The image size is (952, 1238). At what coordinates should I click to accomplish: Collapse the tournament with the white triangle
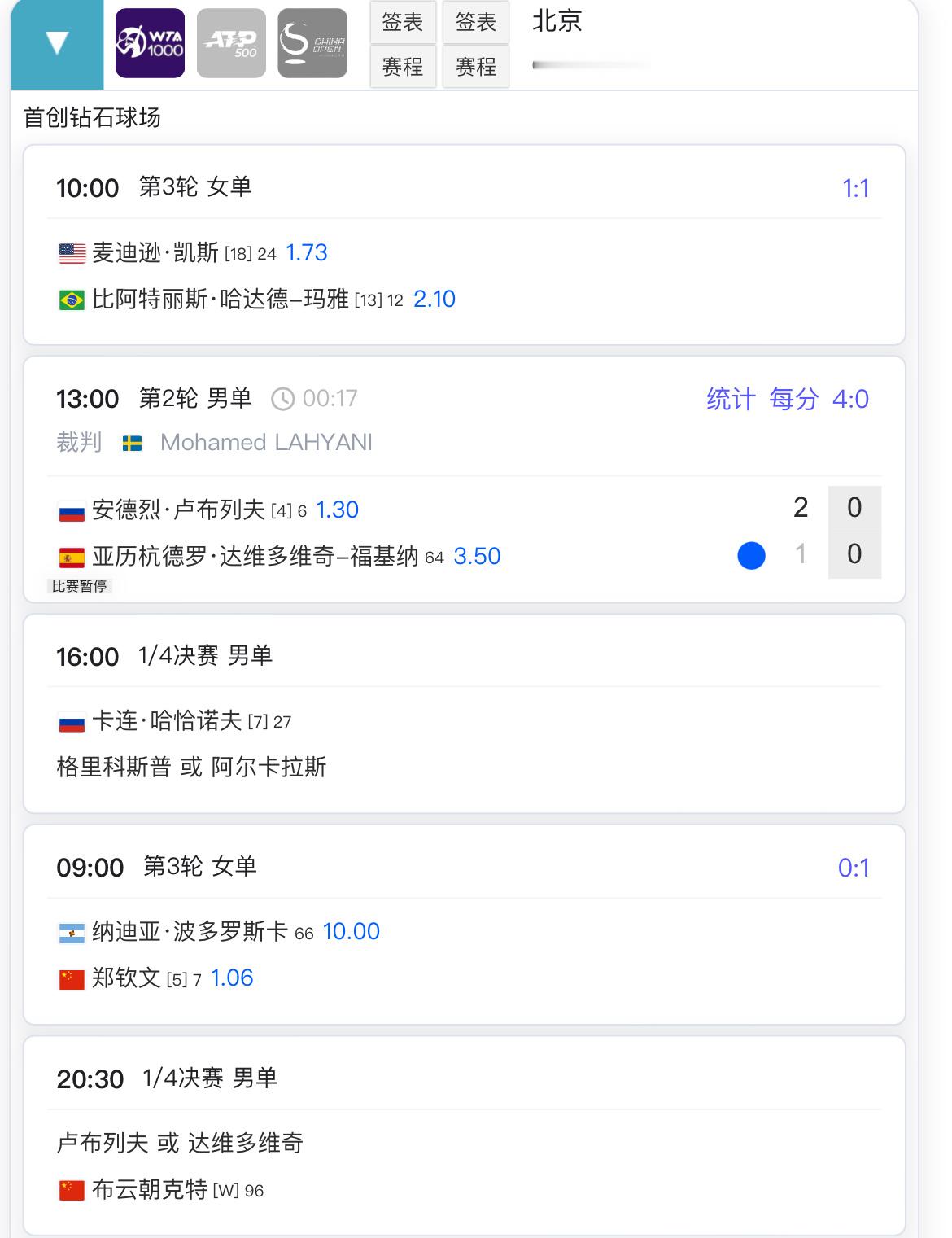point(57,44)
